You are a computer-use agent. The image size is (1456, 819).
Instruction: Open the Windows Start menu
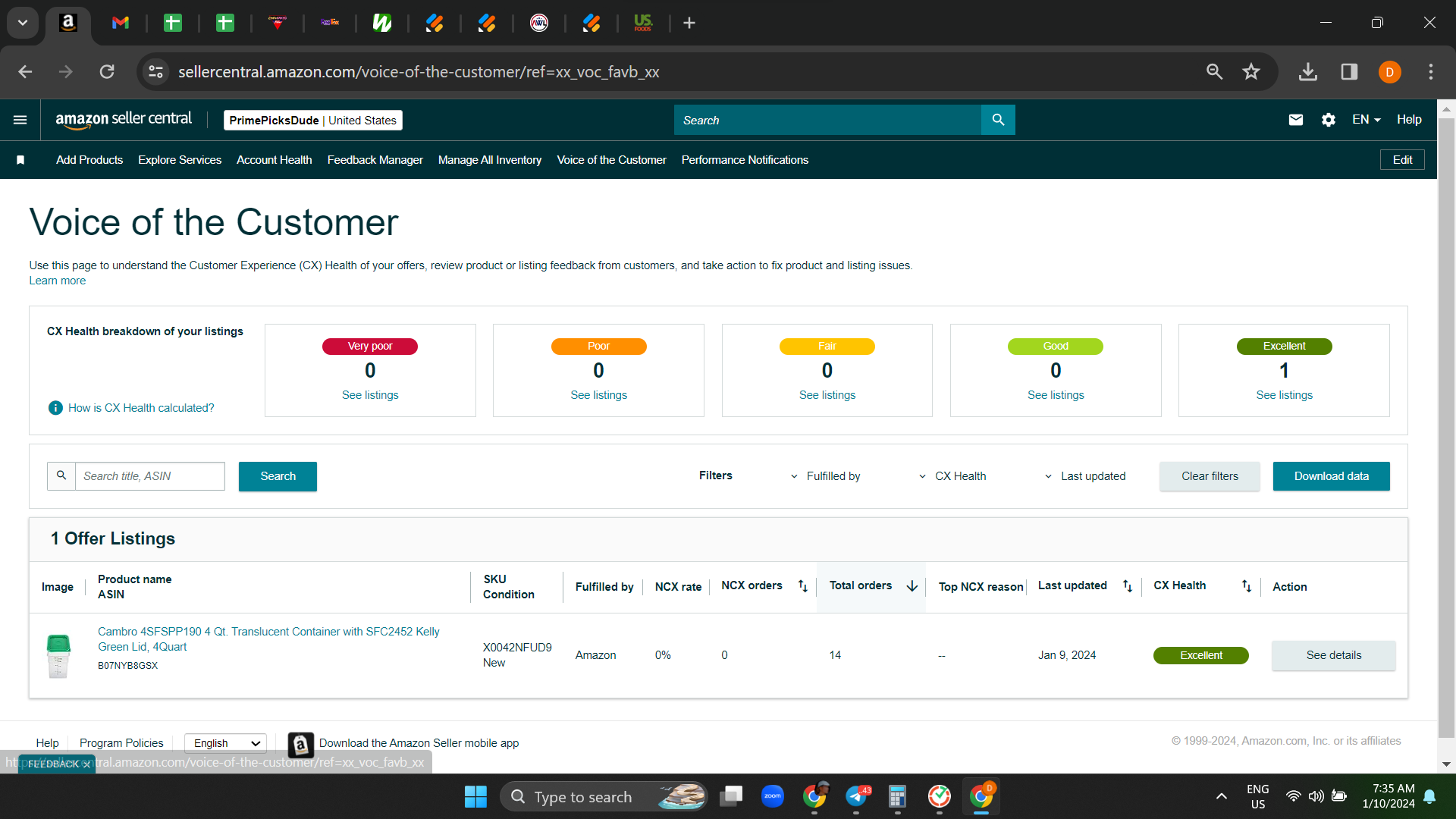tap(475, 797)
